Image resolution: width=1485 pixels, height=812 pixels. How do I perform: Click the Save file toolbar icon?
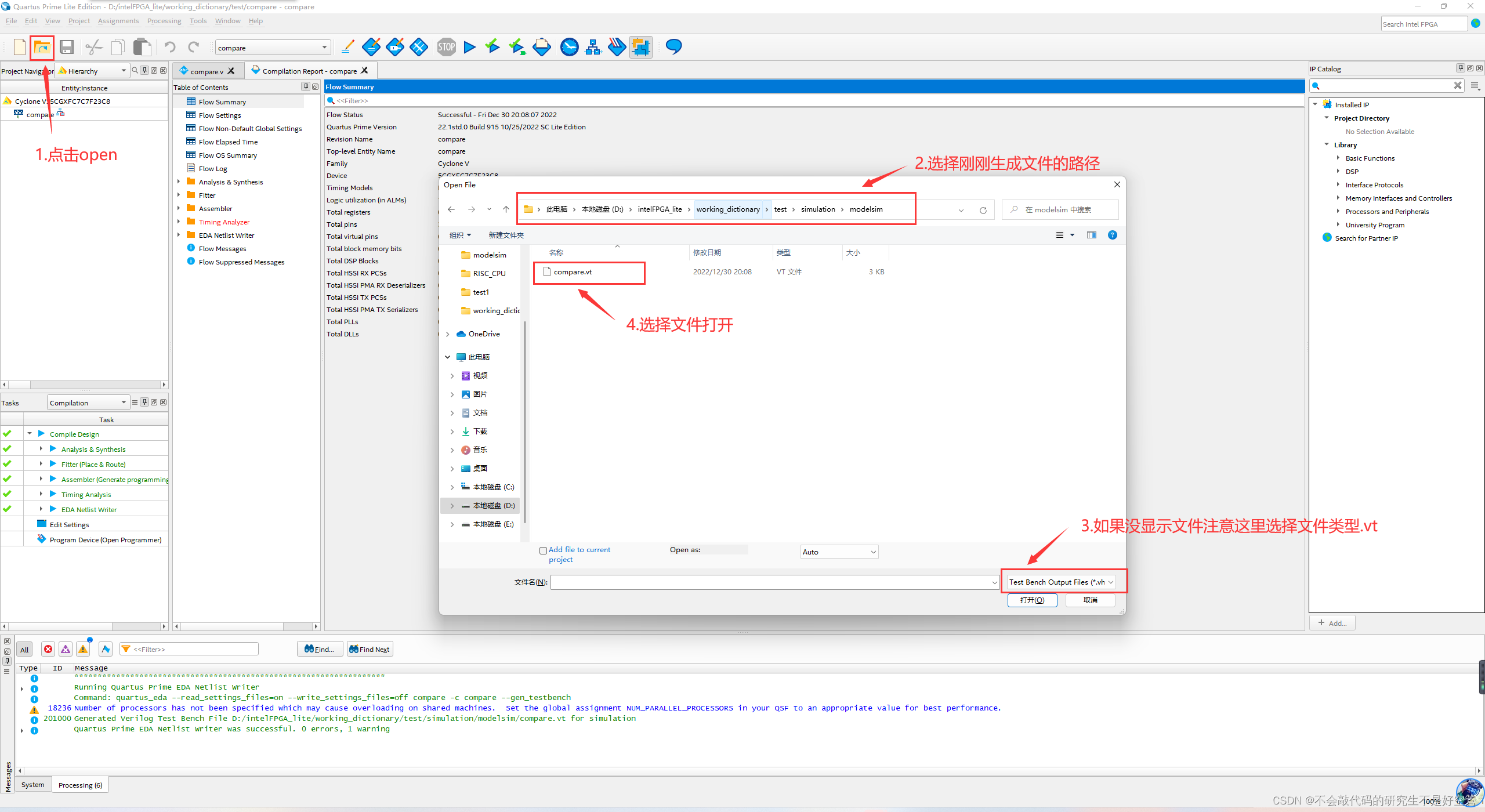(x=67, y=48)
